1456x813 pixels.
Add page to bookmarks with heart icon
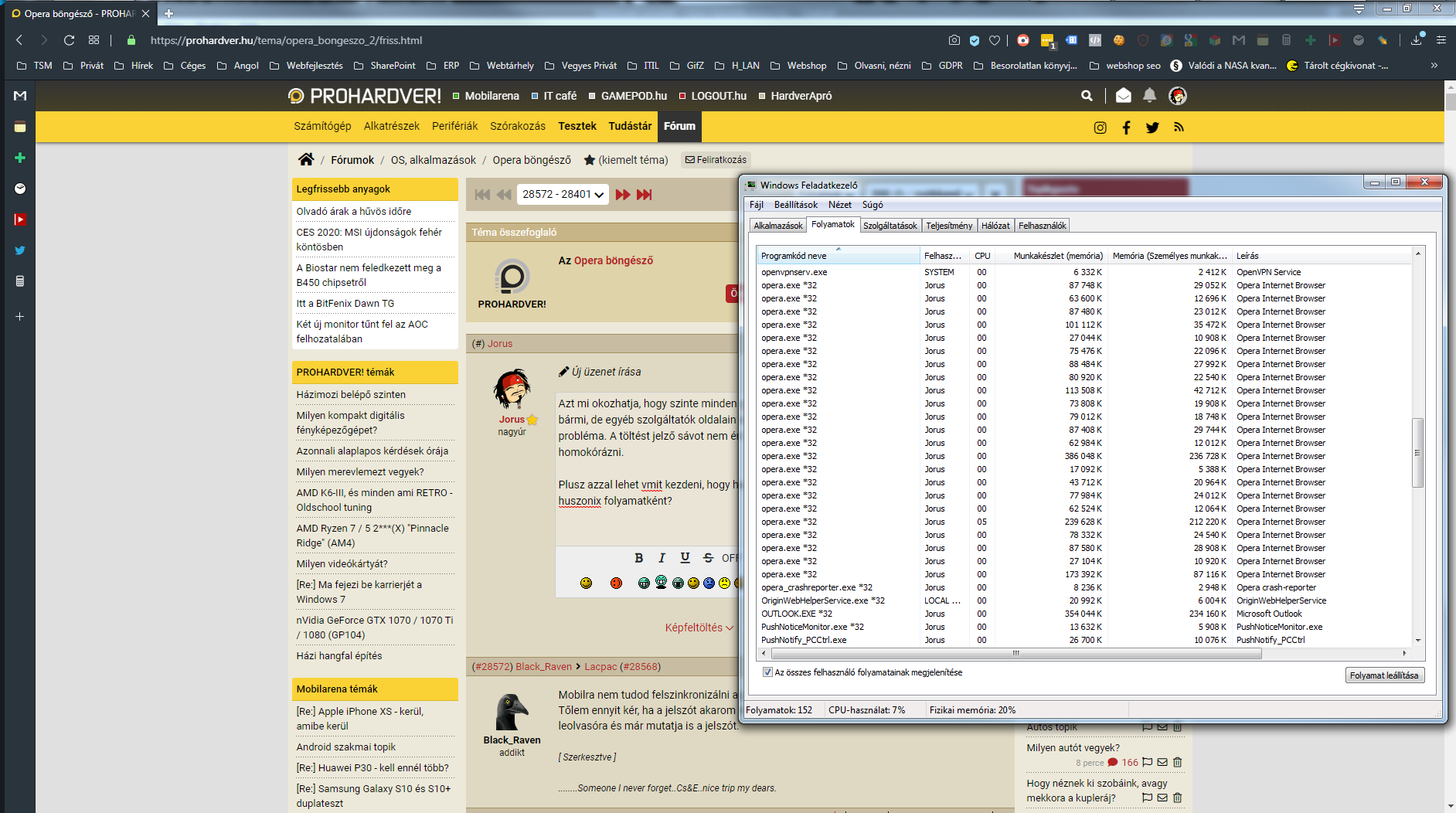click(x=995, y=40)
